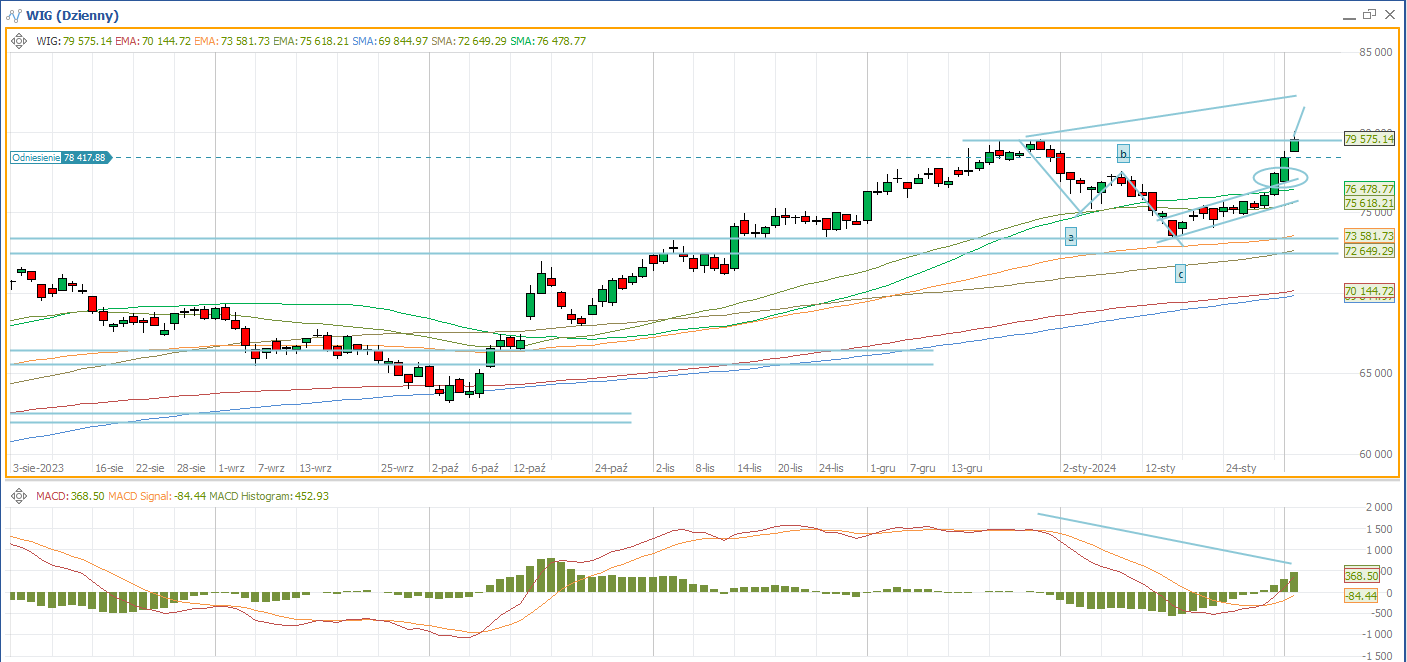Click the 76 478.77 SMA axis label

pos(1369,189)
